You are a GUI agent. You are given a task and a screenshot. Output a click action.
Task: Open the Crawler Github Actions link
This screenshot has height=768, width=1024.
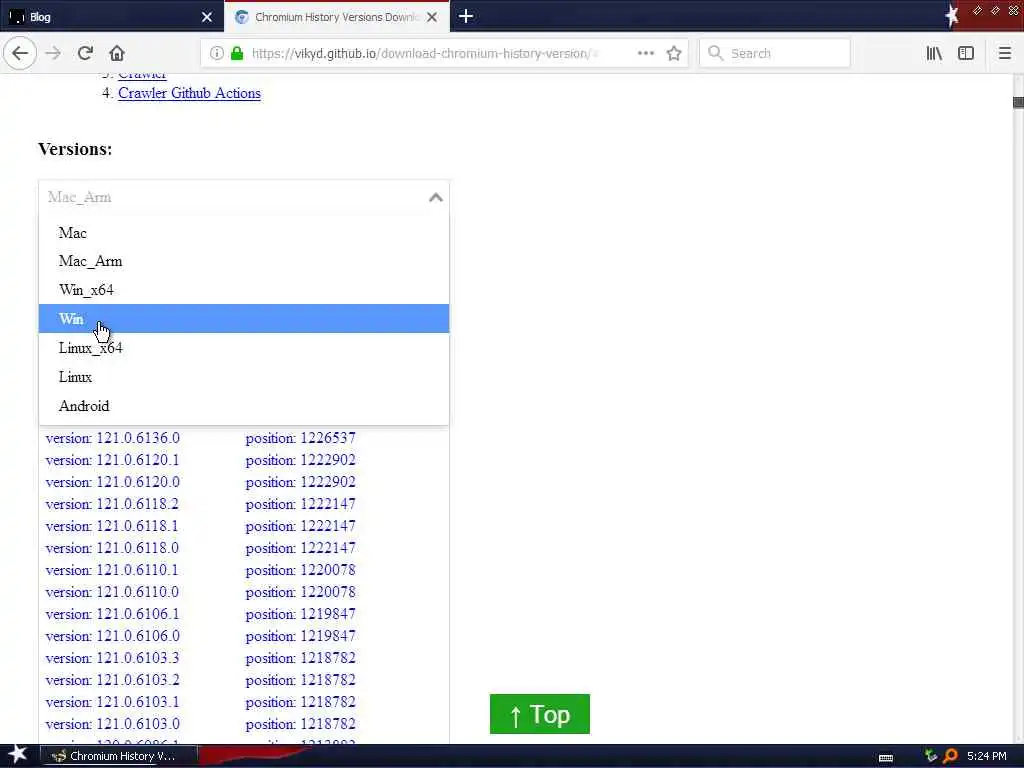tap(189, 93)
